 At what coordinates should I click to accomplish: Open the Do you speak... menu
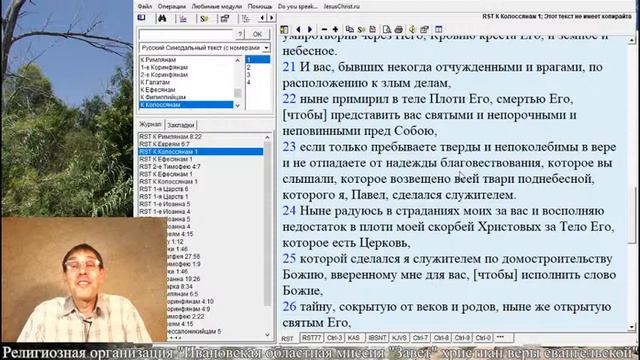click(298, 7)
